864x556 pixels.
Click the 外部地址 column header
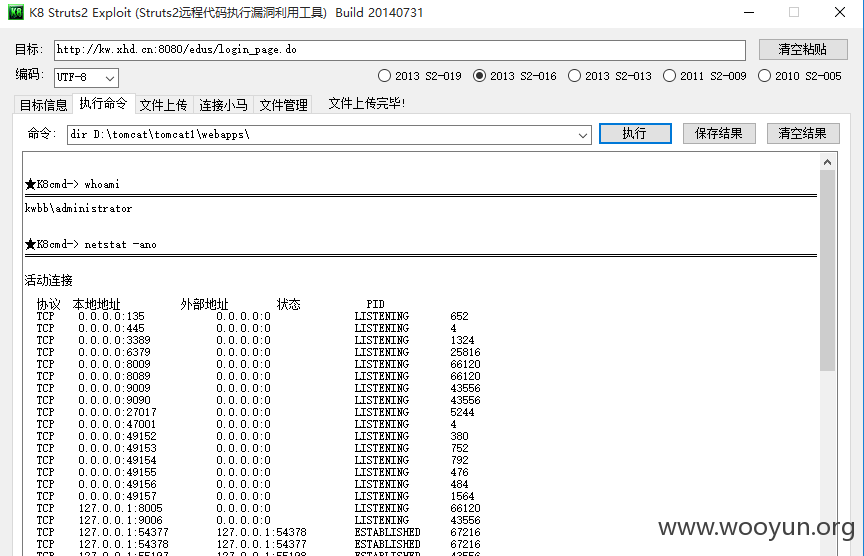pyautogui.click(x=204, y=304)
